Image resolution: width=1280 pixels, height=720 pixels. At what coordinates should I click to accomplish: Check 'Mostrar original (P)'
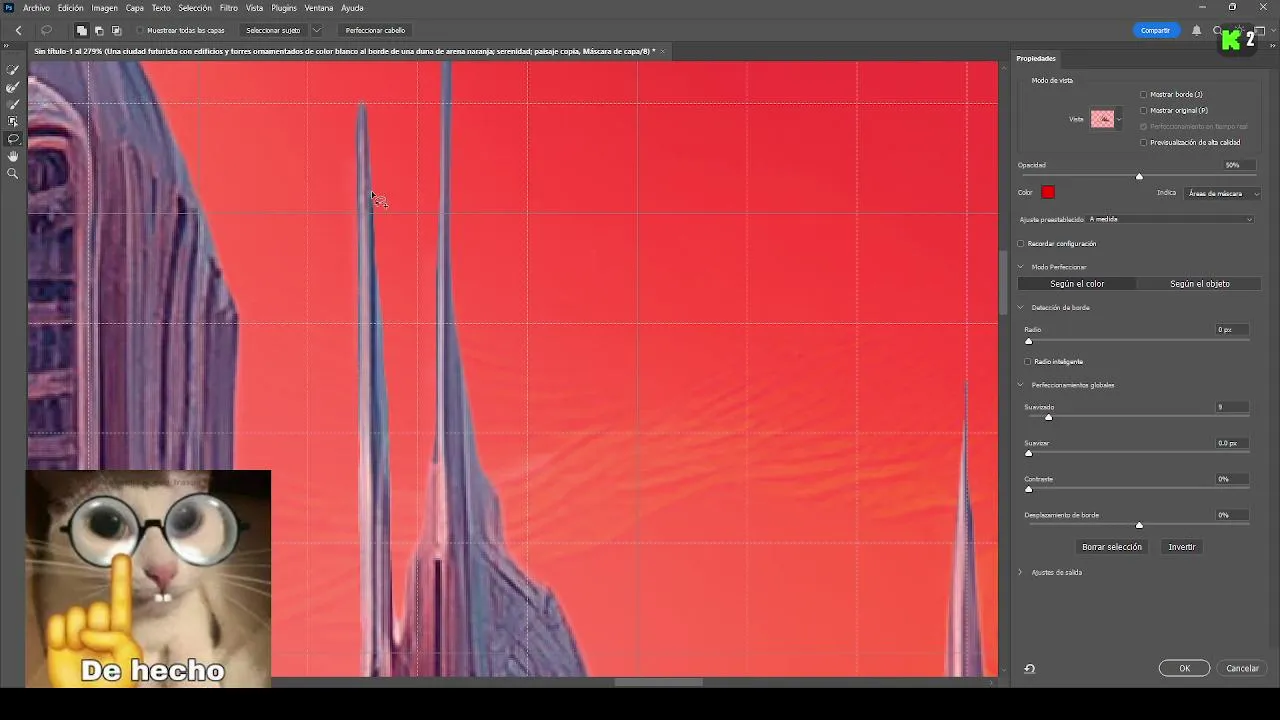click(1144, 111)
